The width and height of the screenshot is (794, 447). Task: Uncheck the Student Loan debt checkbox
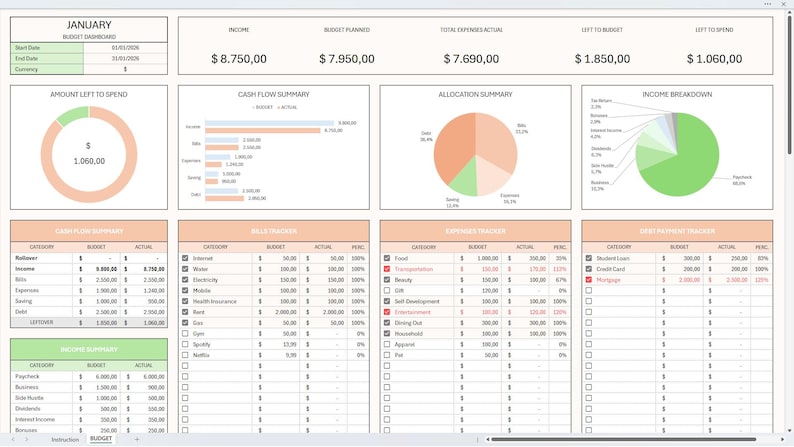[x=588, y=258]
